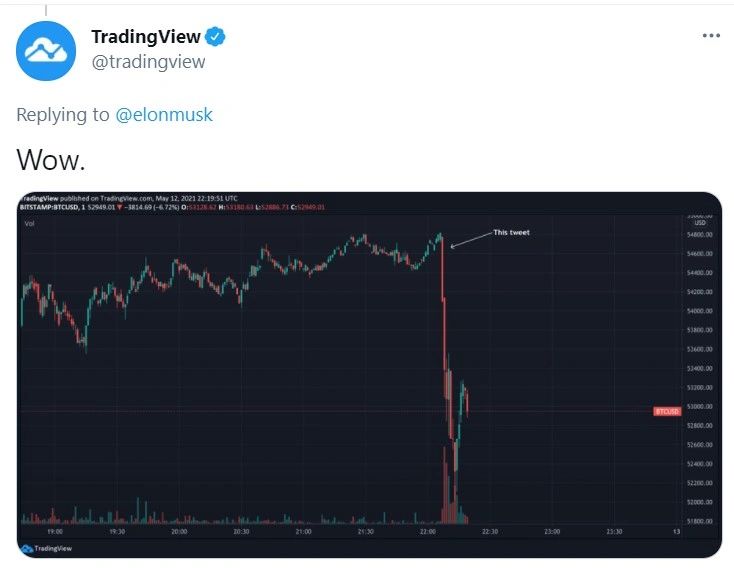Click the USD currency label on axis
The width and height of the screenshot is (734, 568).
point(700,222)
